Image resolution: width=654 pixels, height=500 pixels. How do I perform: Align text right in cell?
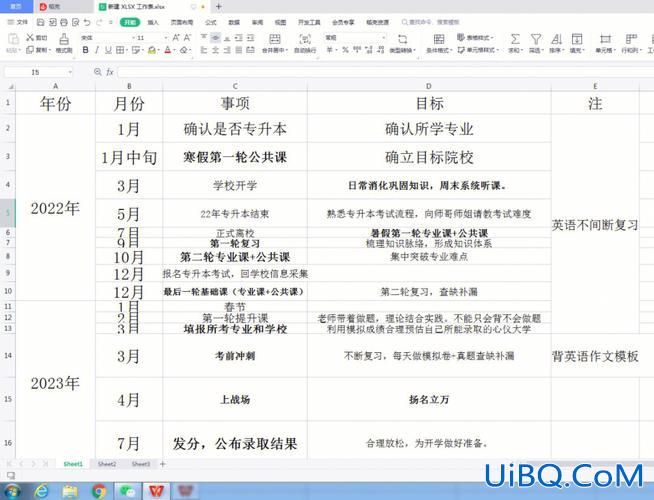[x=227, y=50]
